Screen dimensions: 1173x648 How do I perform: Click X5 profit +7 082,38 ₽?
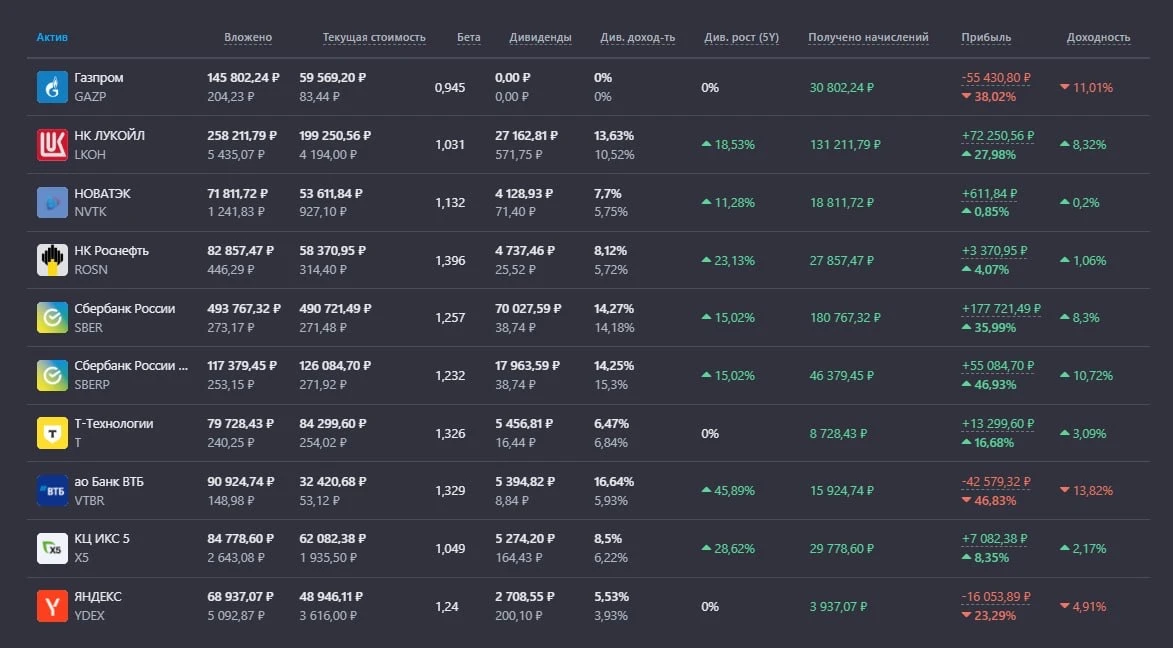994,539
